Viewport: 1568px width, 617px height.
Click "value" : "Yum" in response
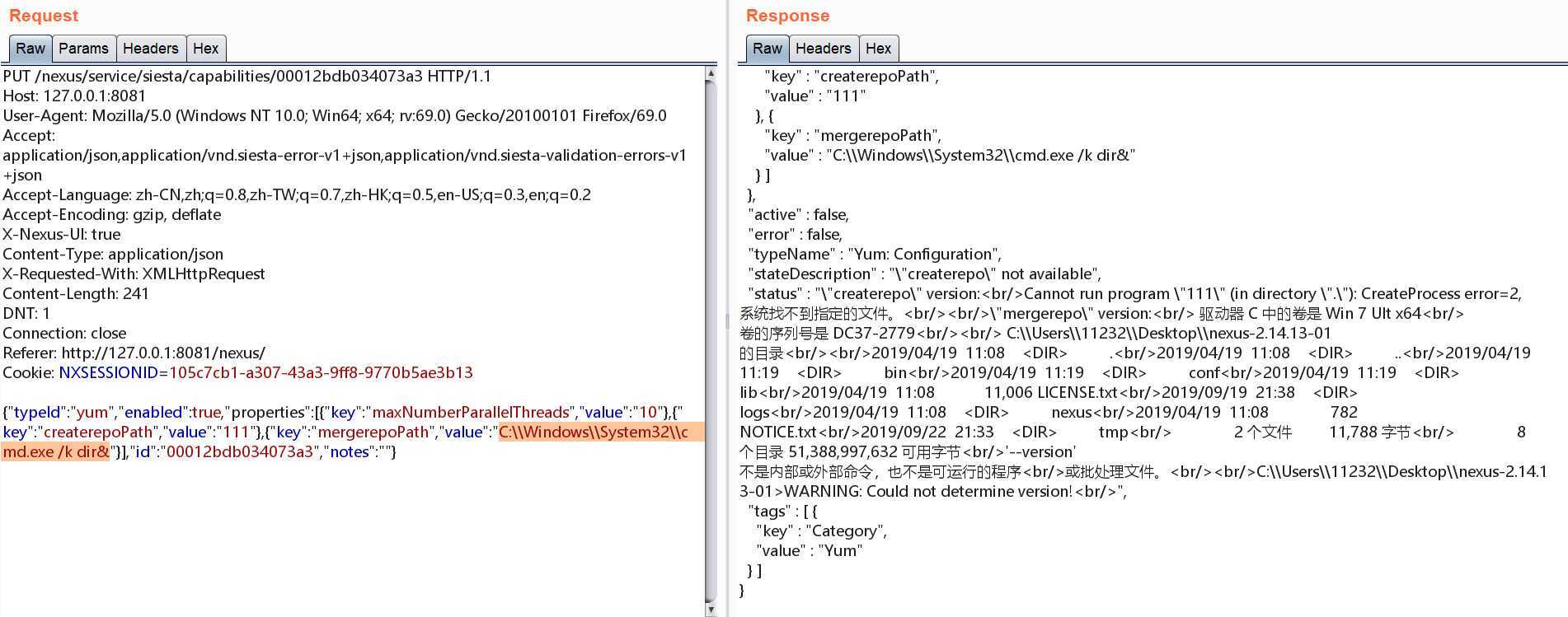809,550
